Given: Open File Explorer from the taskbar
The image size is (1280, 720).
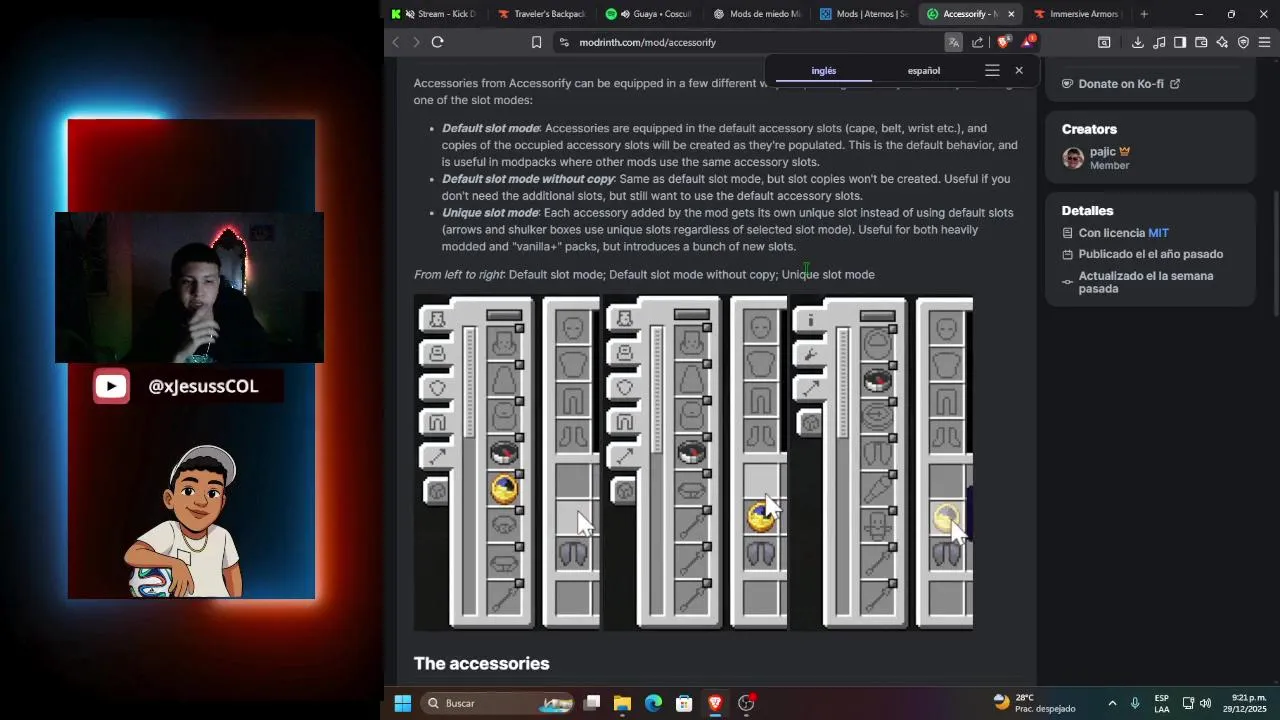Looking at the screenshot, I should click(x=622, y=703).
